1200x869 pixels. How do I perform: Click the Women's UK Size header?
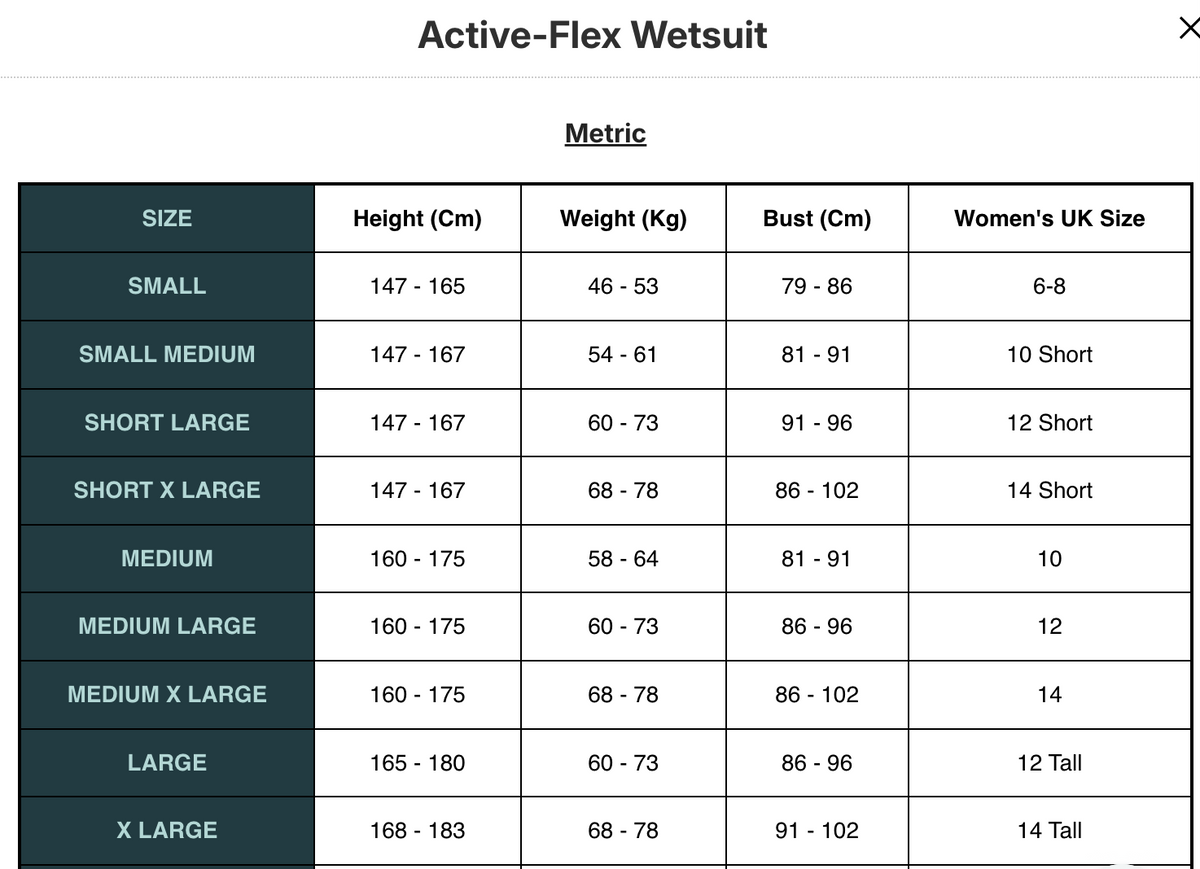point(1050,218)
